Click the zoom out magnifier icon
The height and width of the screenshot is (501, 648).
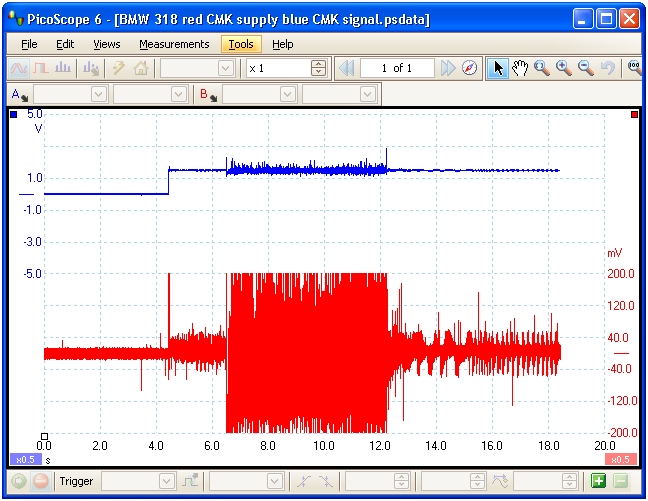[586, 68]
